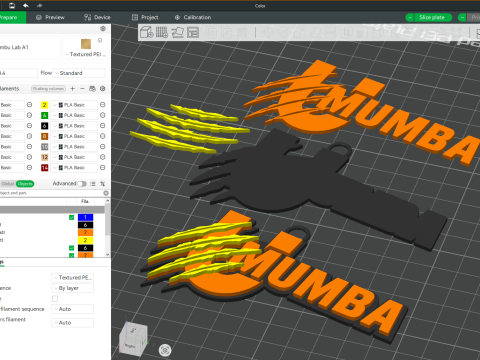Viewport: 480px width, 360px height.
Task: Switch to Global settings mode
Action: [x=8, y=184]
